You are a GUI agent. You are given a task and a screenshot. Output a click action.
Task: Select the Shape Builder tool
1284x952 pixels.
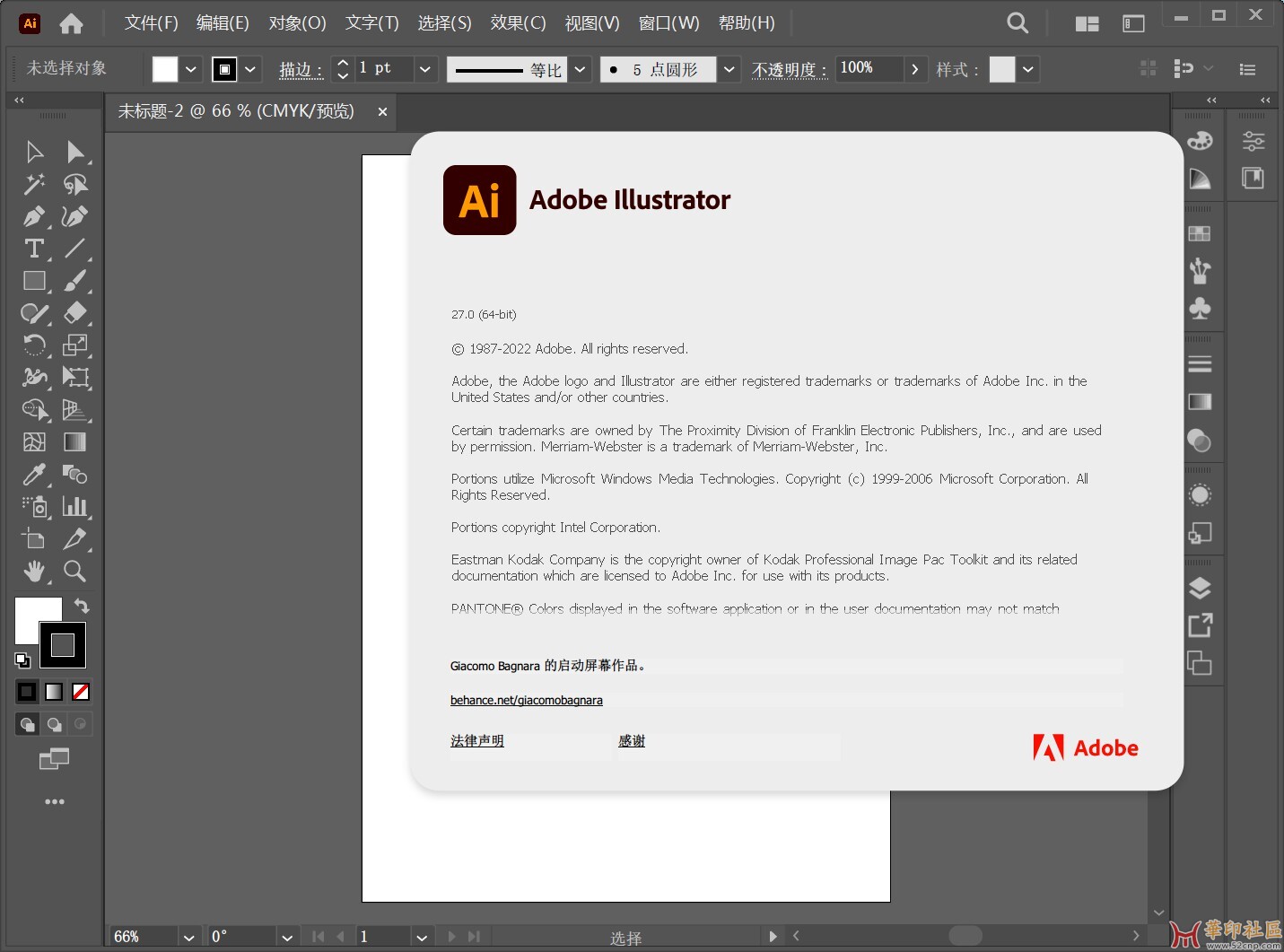35,410
